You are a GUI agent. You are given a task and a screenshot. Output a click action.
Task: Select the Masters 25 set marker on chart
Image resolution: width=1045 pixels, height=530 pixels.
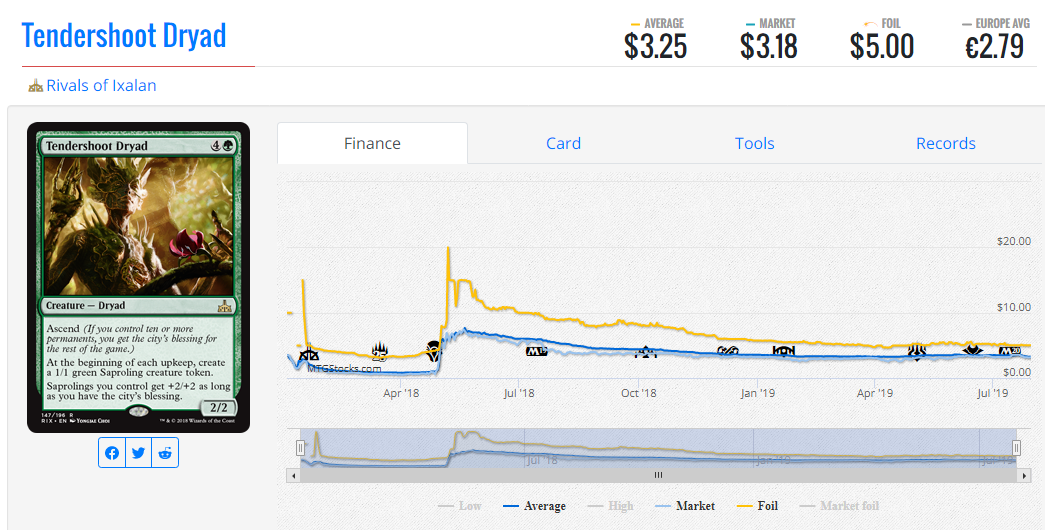pos(380,350)
